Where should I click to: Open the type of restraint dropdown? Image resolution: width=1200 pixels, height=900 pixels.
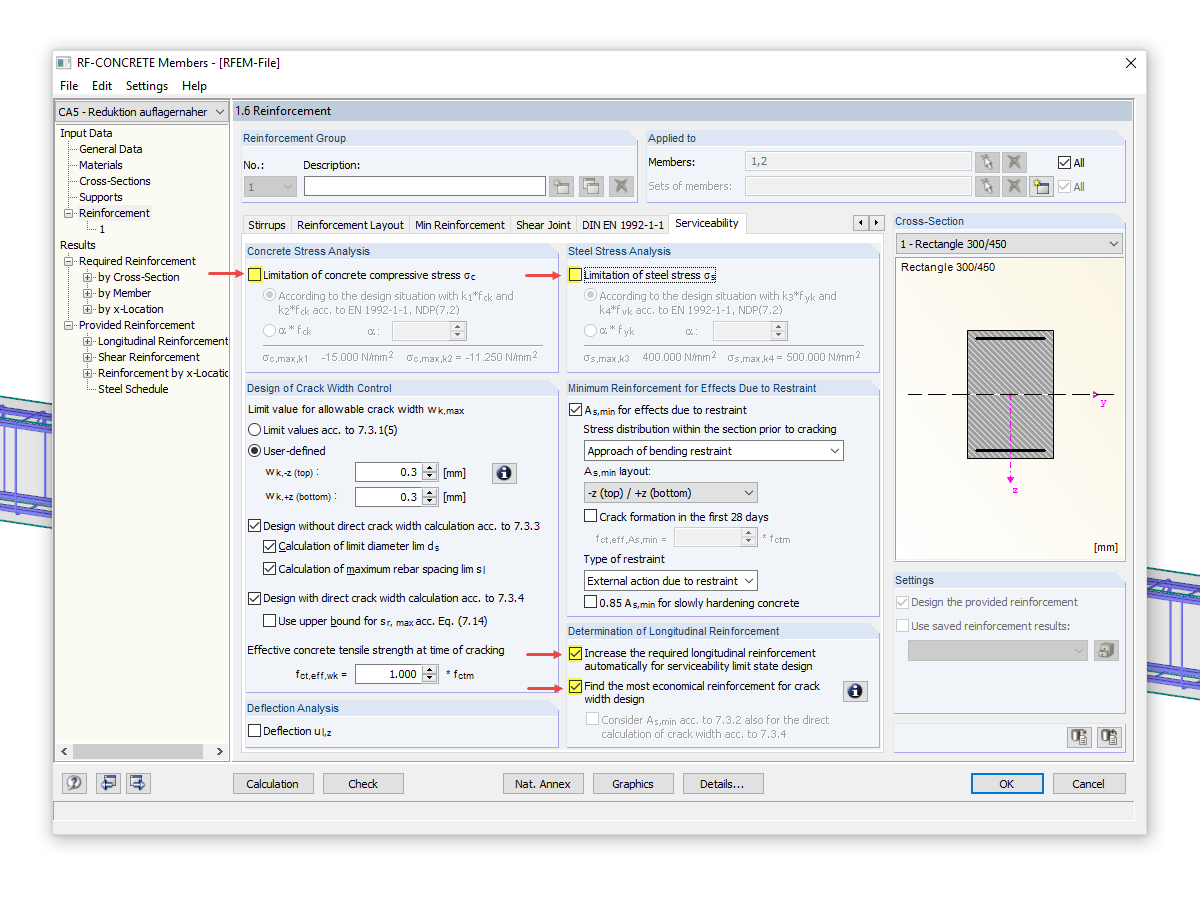[670, 581]
